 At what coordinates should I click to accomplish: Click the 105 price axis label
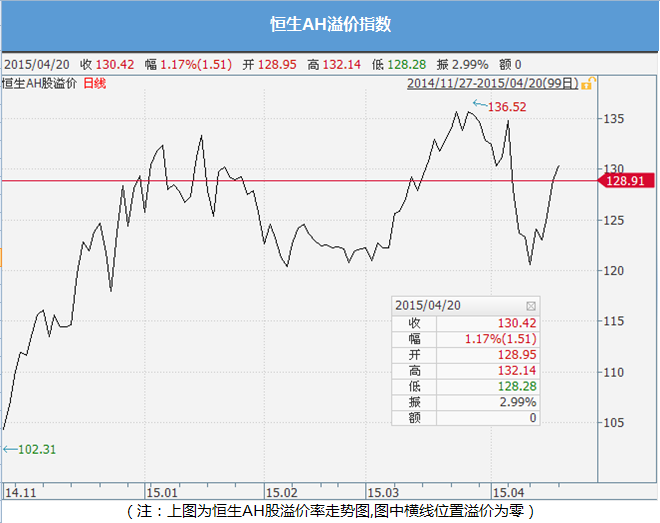[x=613, y=422]
